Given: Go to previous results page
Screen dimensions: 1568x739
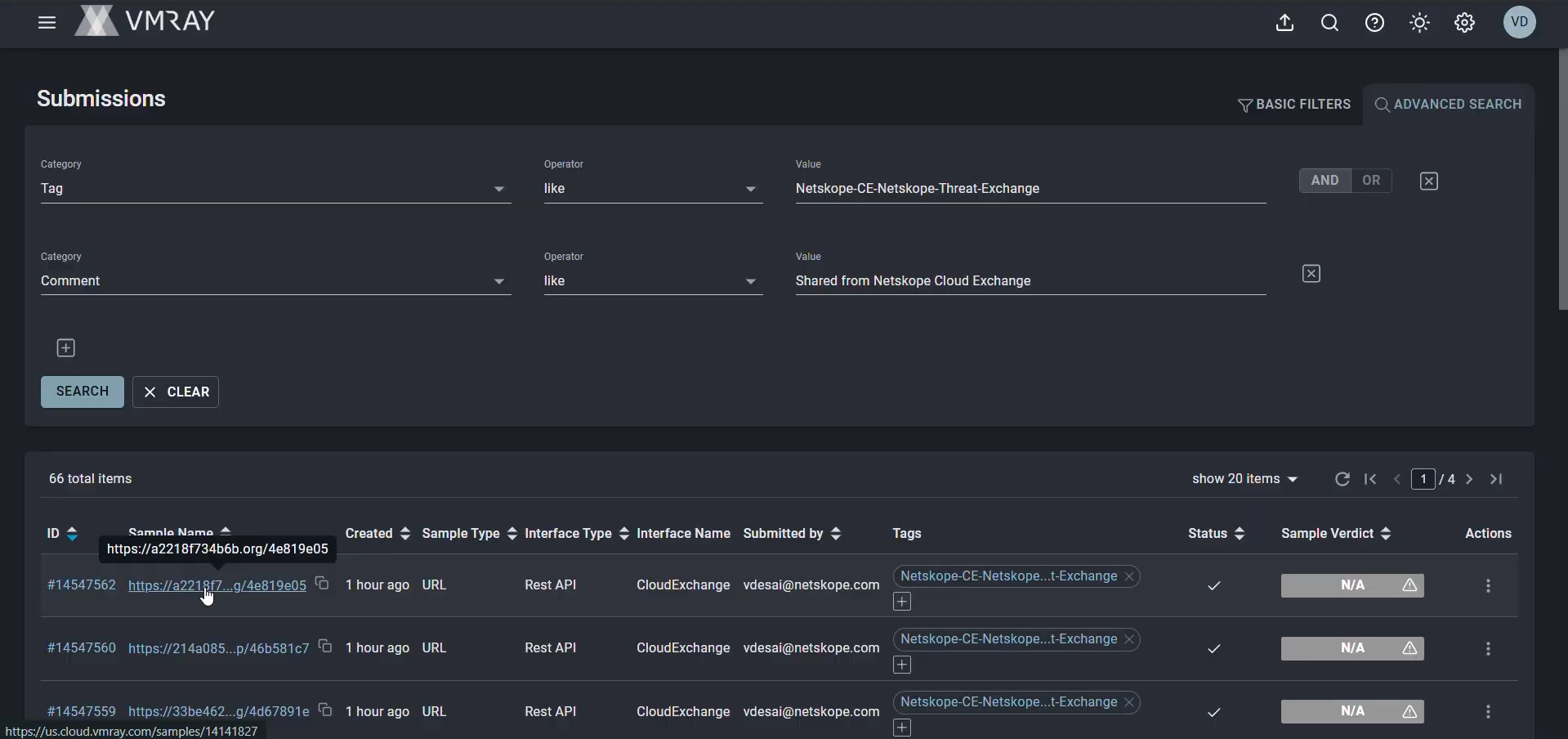Looking at the screenshot, I should click(1397, 479).
